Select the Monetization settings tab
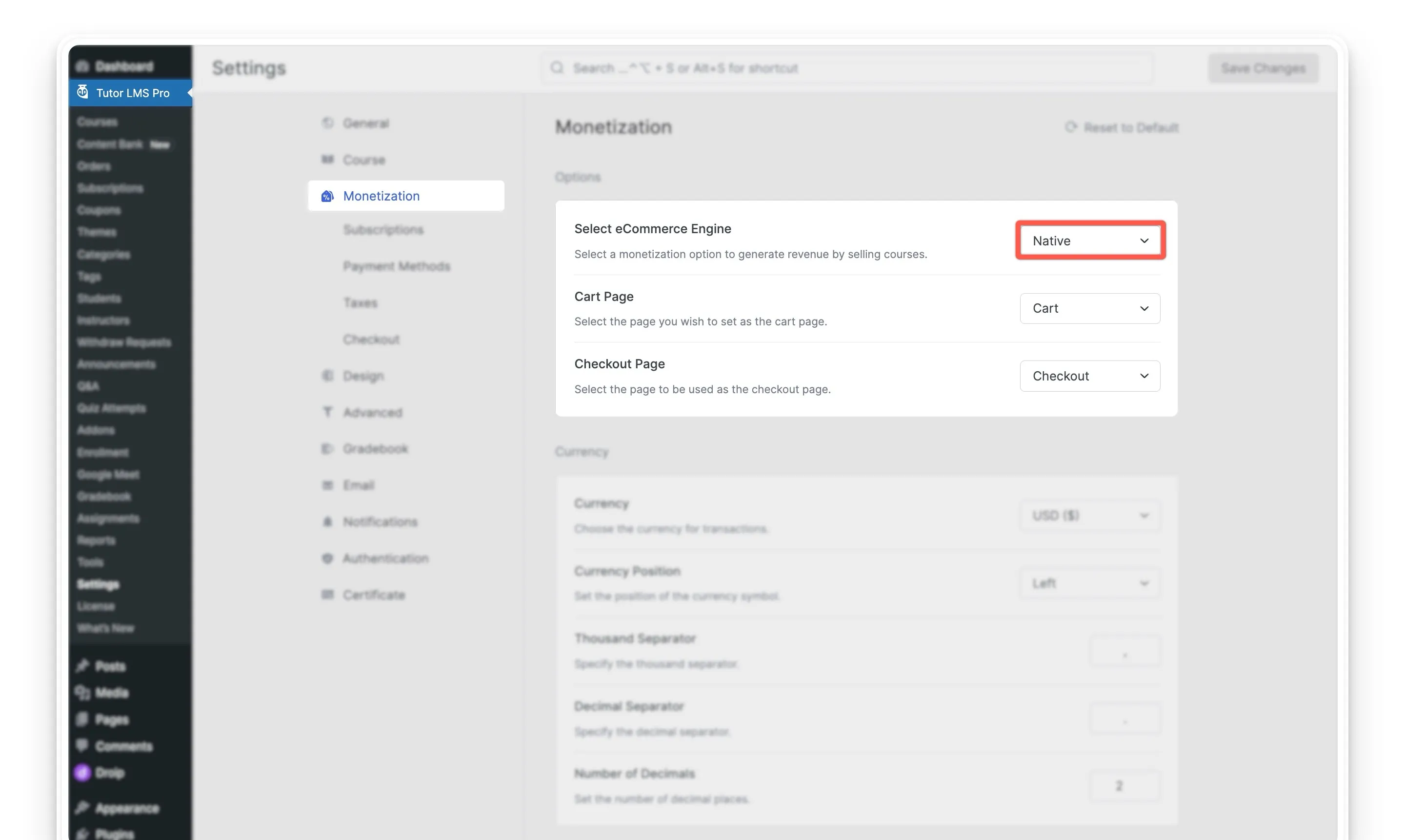 click(x=406, y=196)
